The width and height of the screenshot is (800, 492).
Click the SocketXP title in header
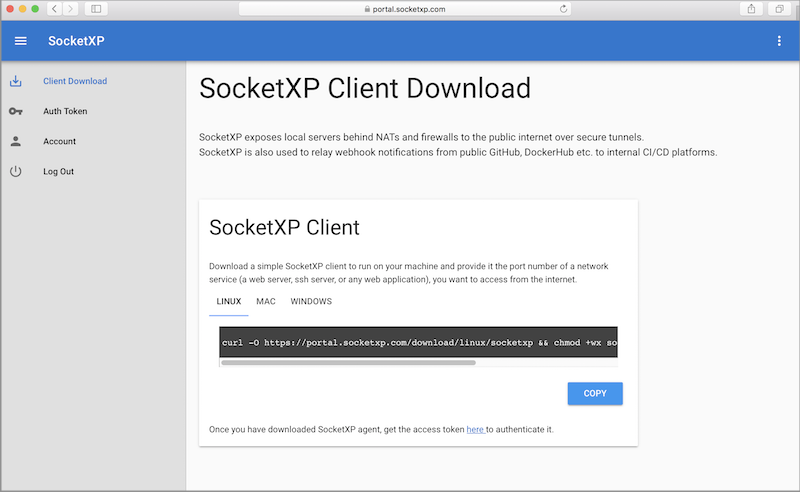76,41
